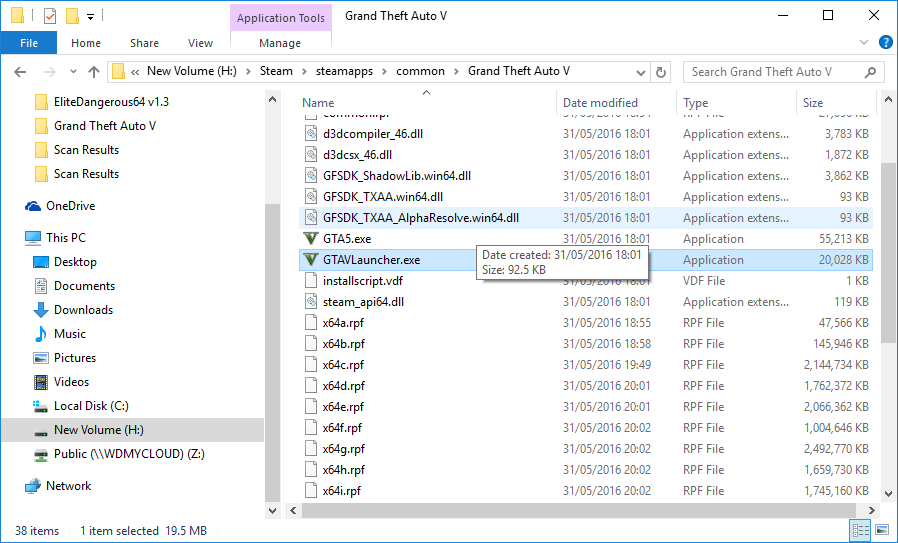Open the File menu

29,43
